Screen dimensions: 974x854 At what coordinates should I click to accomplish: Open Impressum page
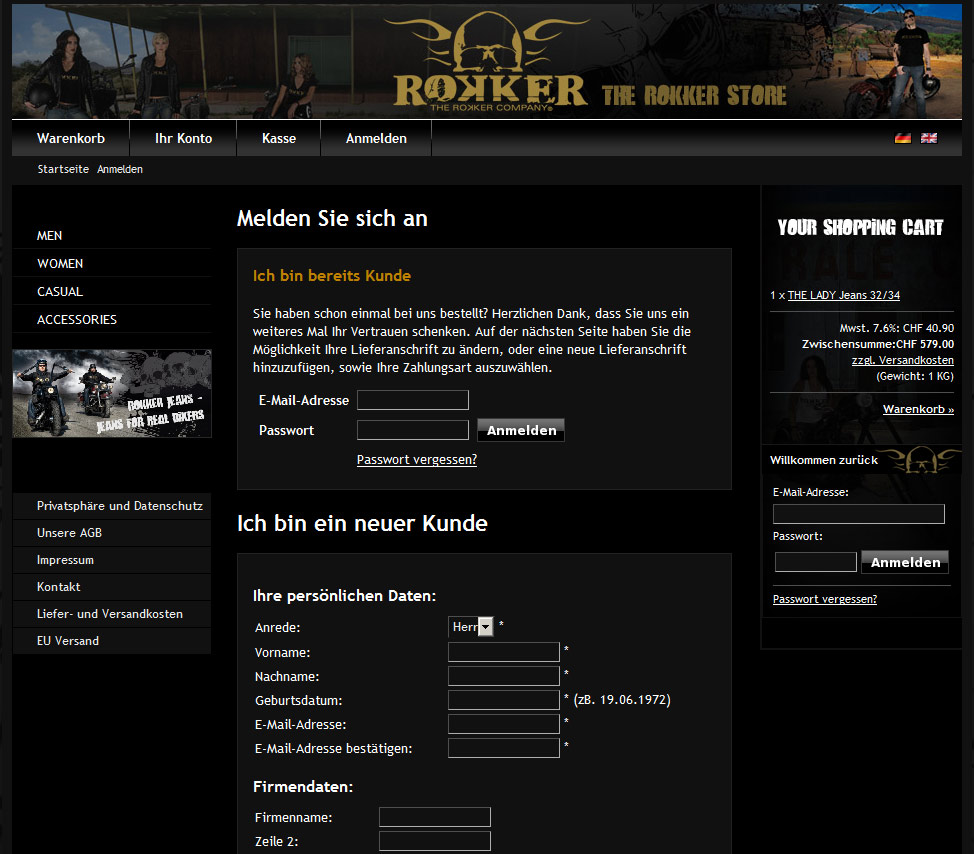112,560
